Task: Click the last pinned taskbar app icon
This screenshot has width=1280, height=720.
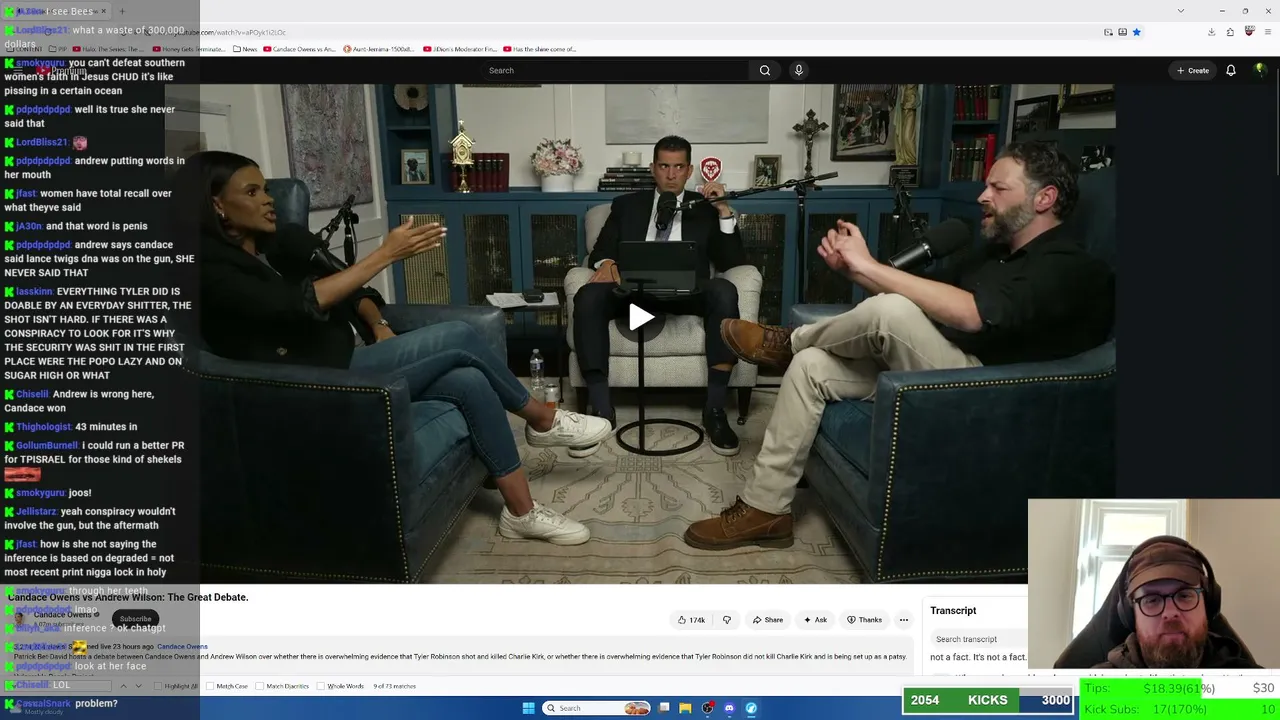Action: pyautogui.click(x=751, y=708)
